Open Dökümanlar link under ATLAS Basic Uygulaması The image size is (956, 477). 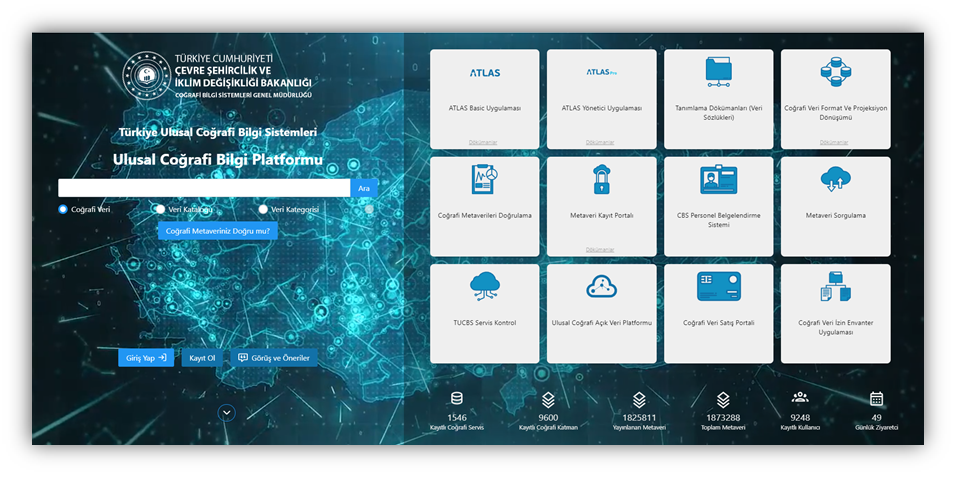pyautogui.click(x=483, y=142)
